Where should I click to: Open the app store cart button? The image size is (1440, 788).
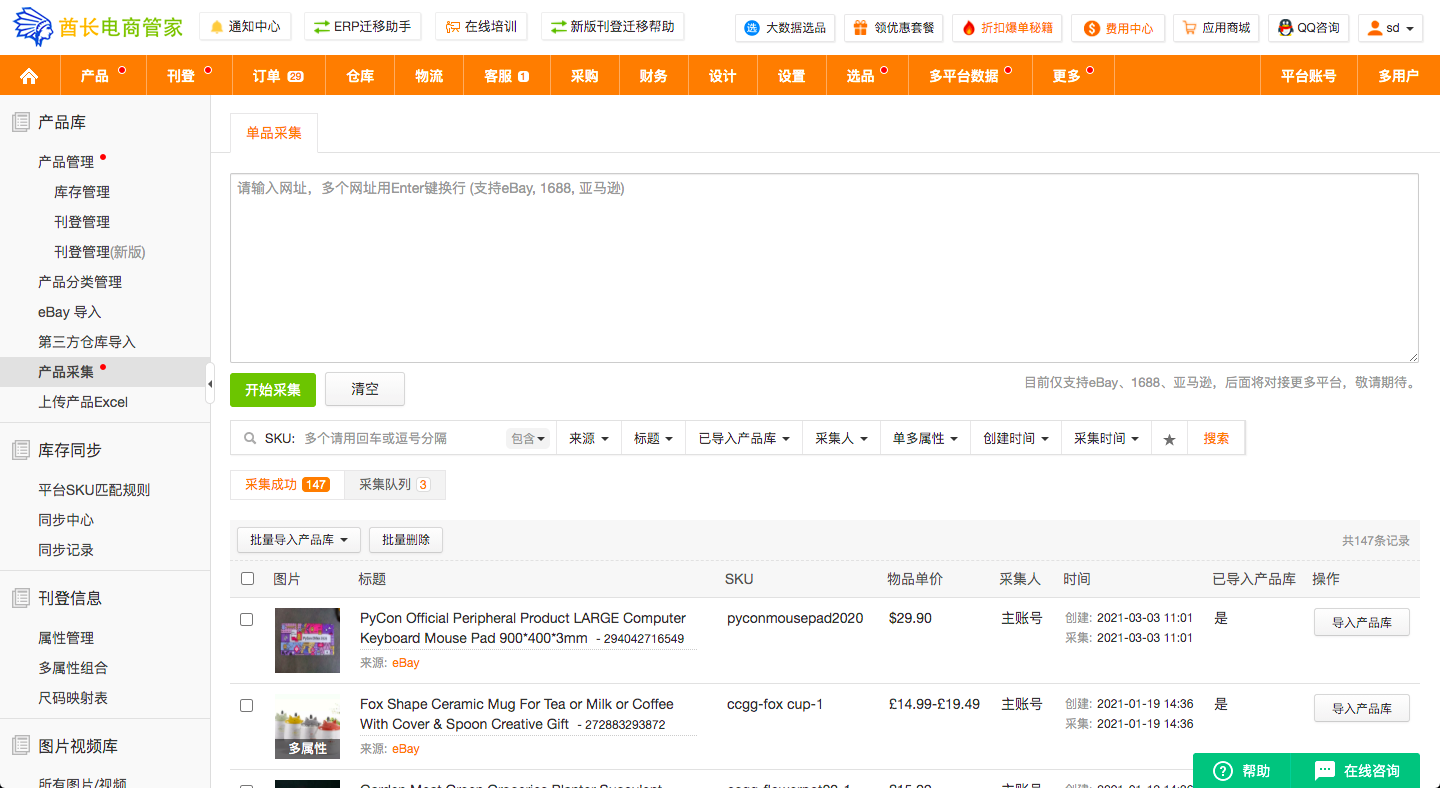click(x=1216, y=28)
